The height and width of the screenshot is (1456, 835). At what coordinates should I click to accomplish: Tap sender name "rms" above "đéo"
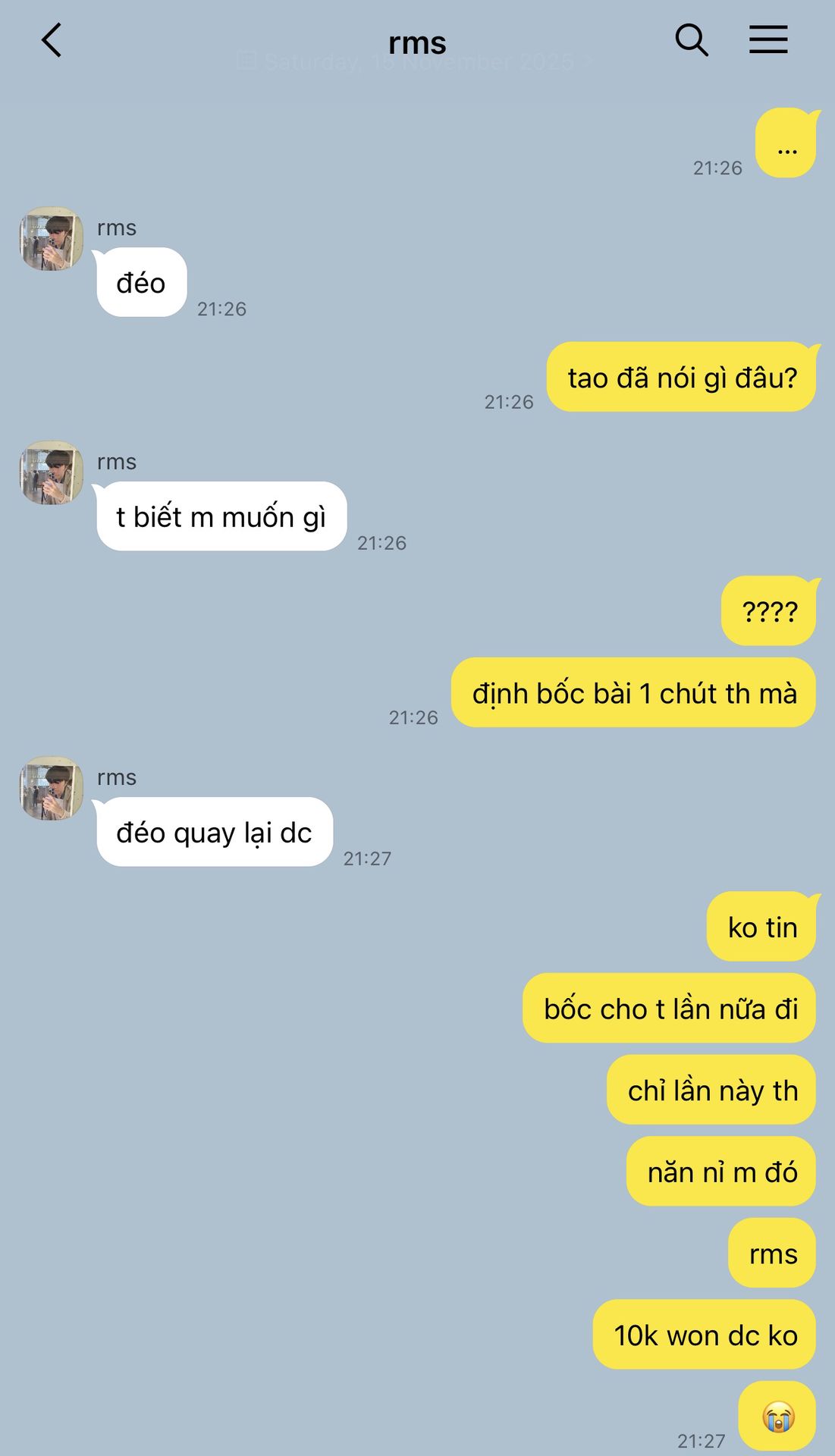tap(117, 227)
